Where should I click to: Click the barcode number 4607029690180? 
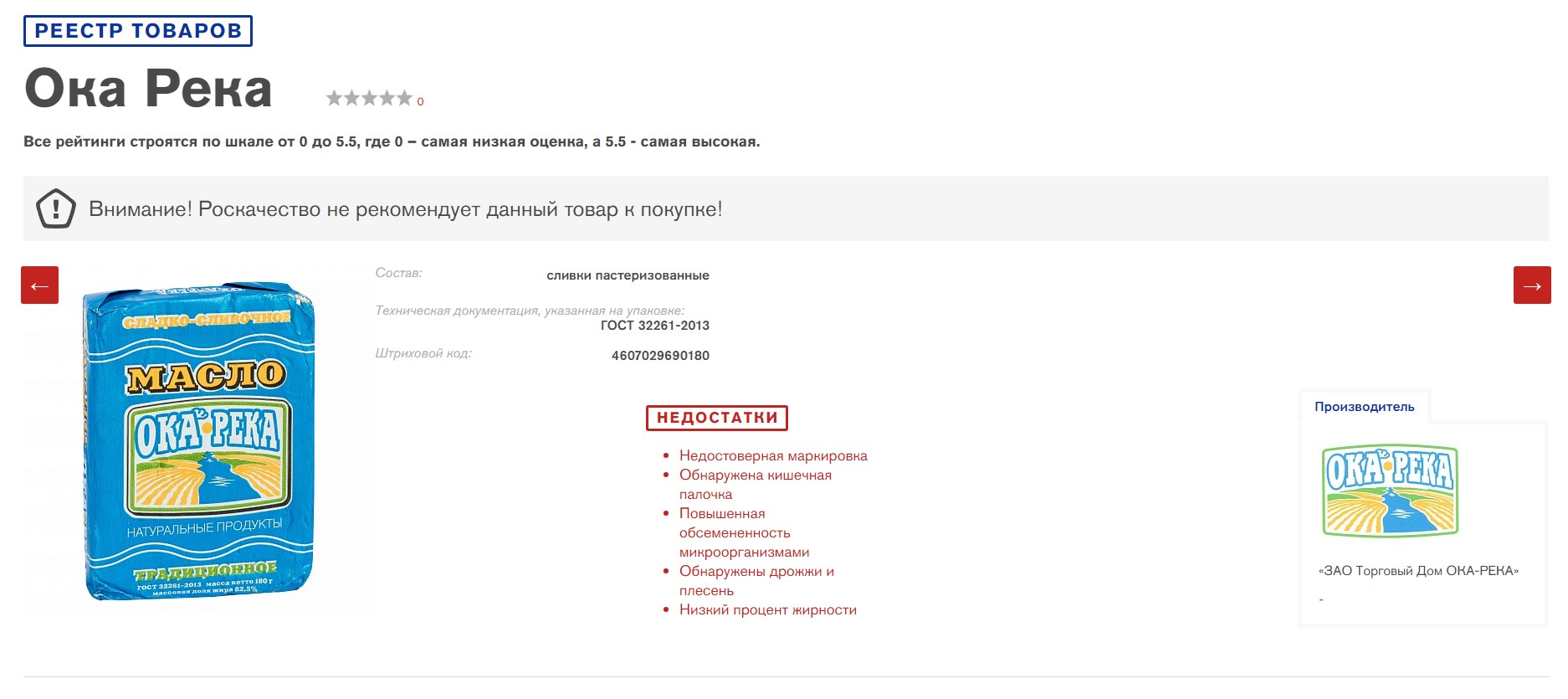coord(660,356)
